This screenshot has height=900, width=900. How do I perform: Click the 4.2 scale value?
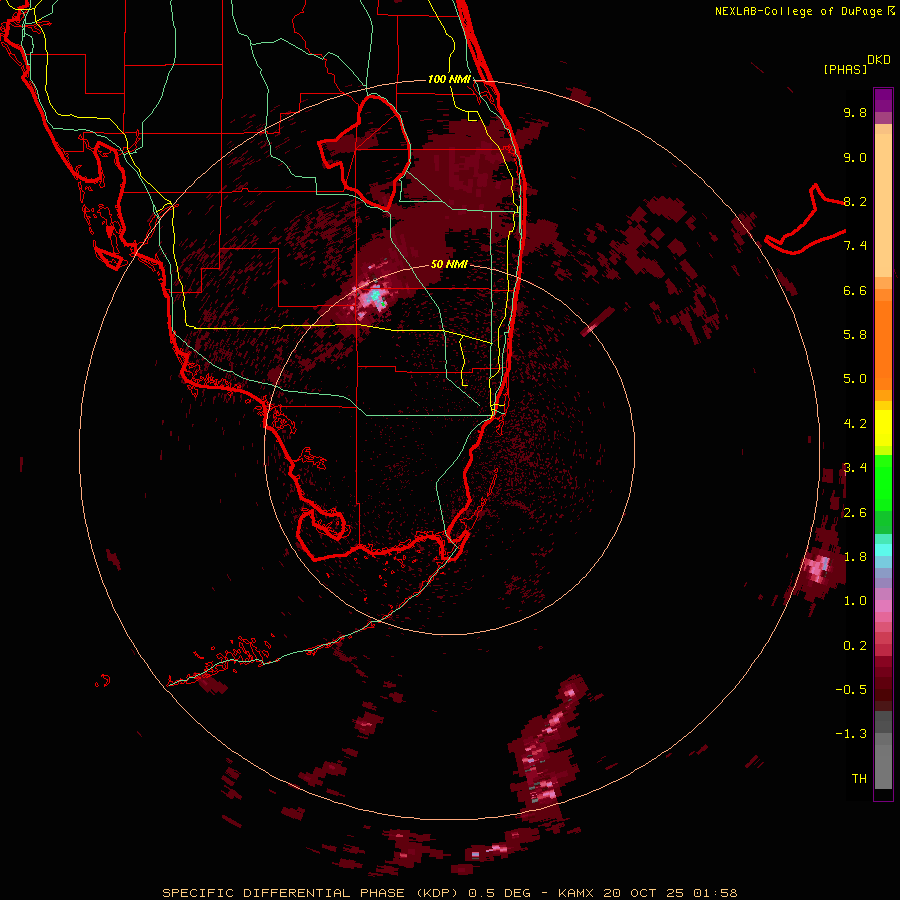click(855, 424)
